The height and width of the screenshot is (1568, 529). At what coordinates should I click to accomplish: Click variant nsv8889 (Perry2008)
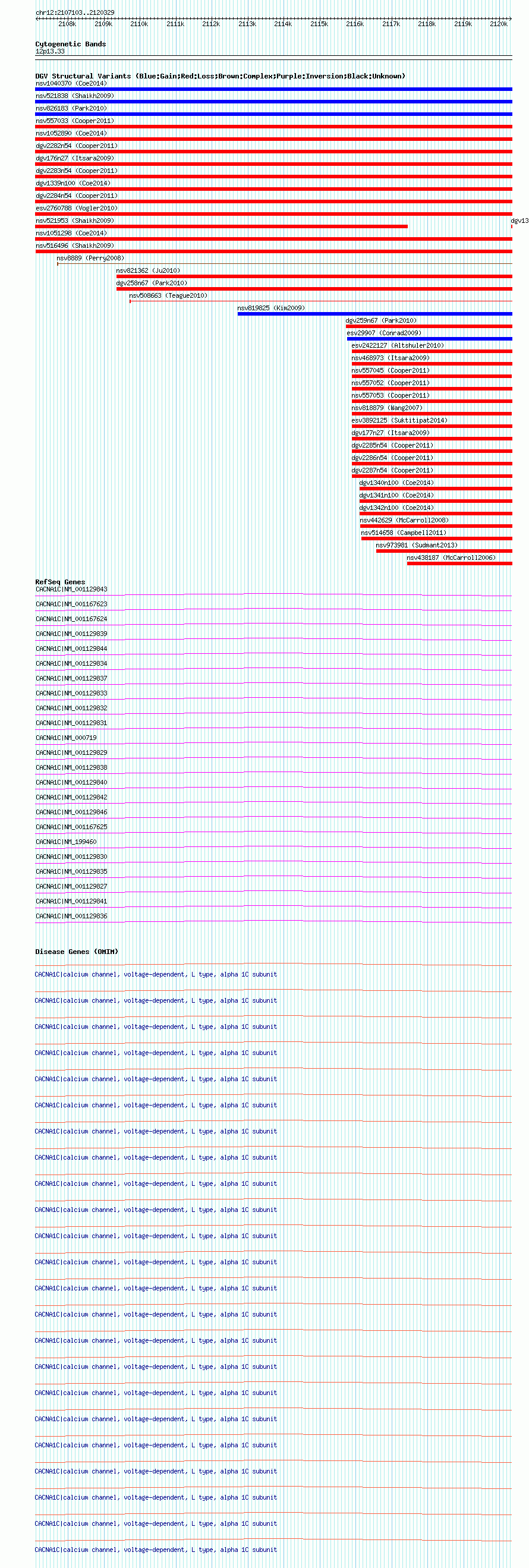[x=91, y=258]
